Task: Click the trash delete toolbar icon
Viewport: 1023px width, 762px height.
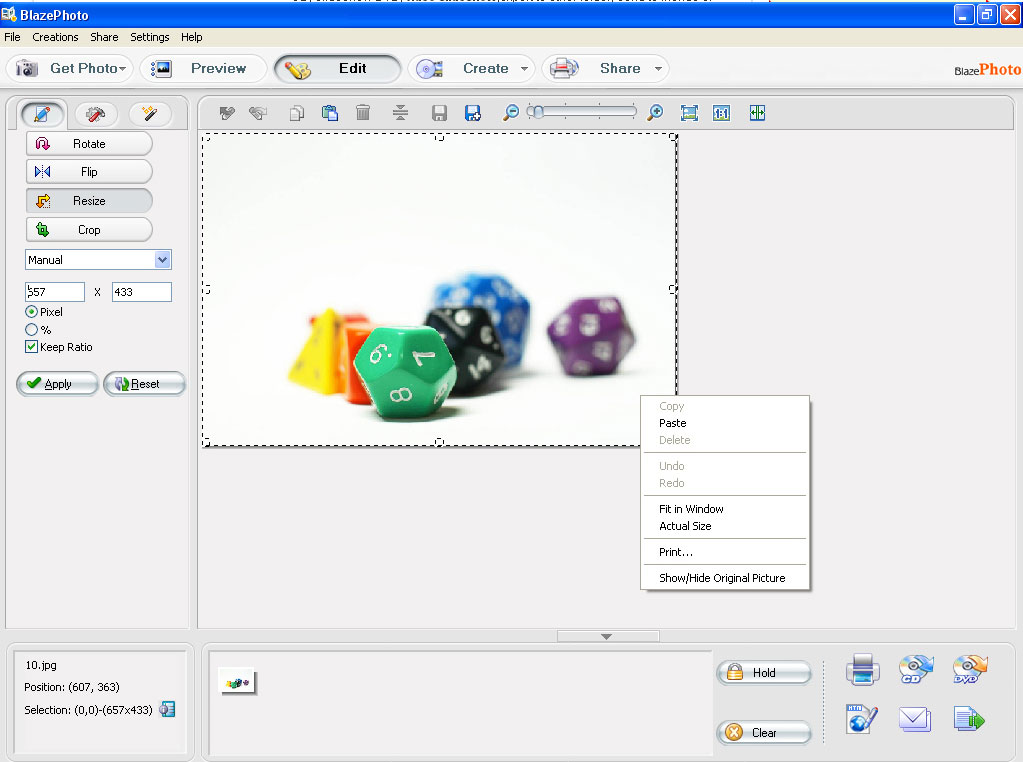Action: point(363,113)
